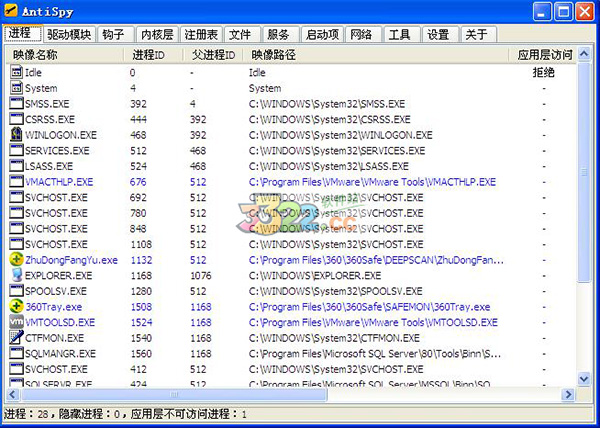
Task: Open the 内核层 tab
Action: tap(157, 34)
